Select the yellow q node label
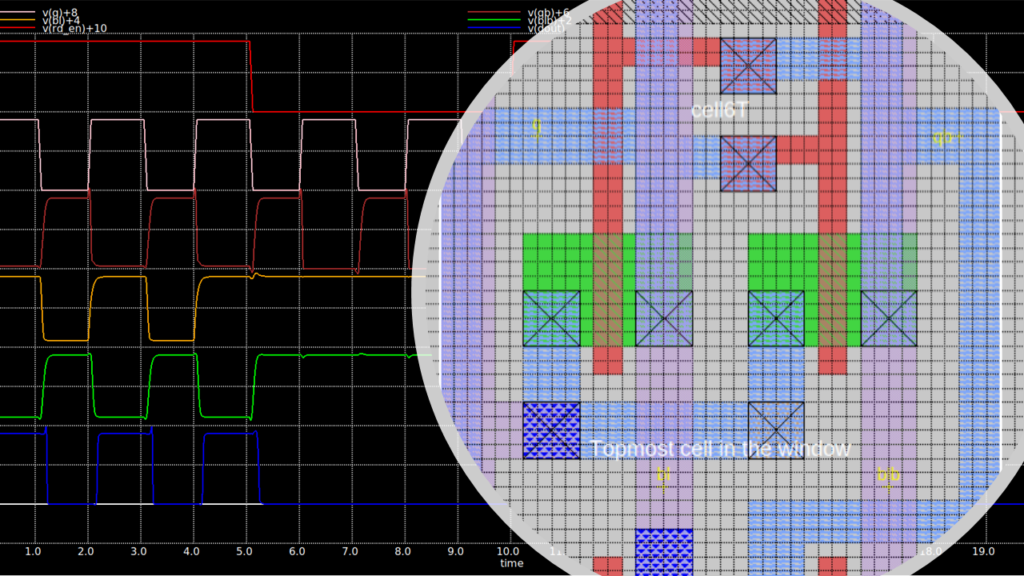 coord(537,127)
